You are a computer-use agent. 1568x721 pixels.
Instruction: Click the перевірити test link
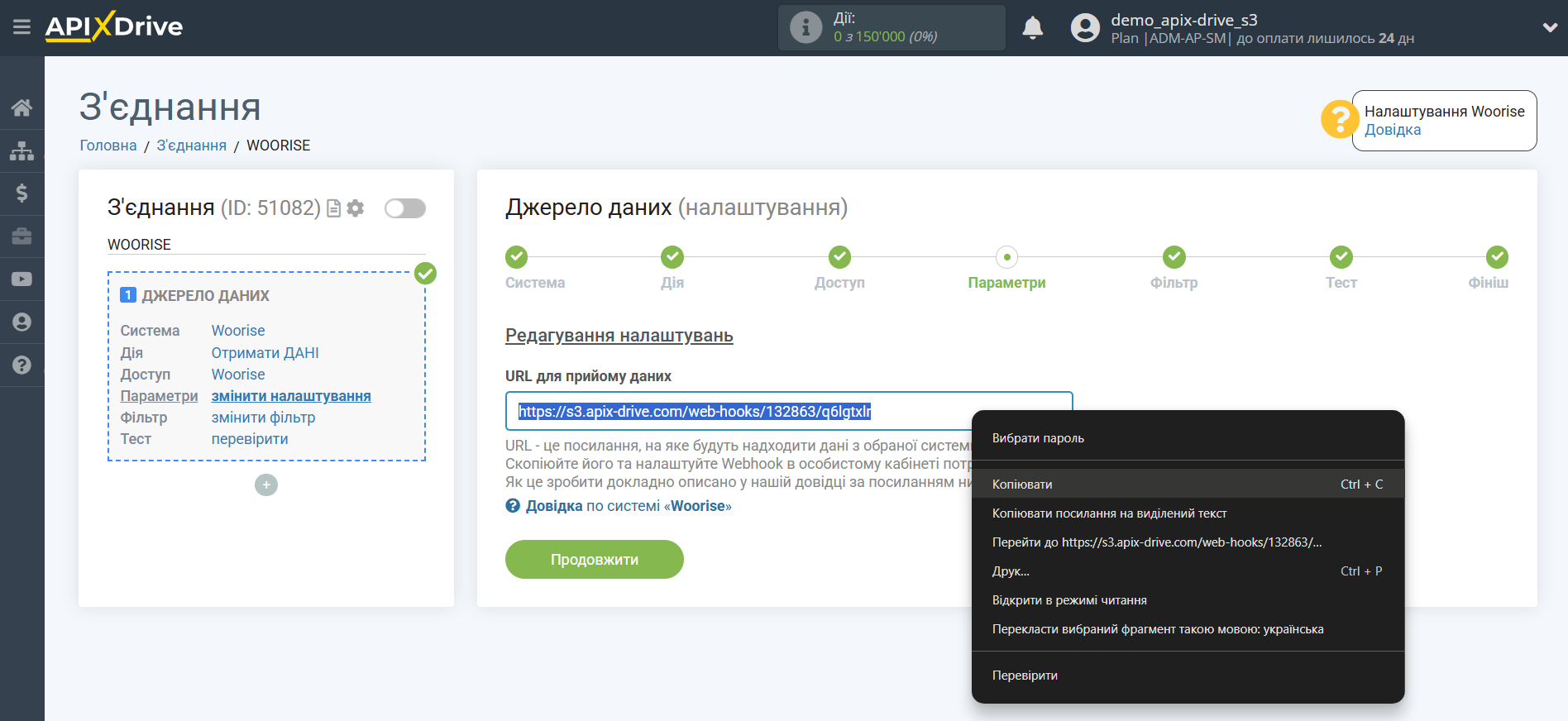pos(250,439)
